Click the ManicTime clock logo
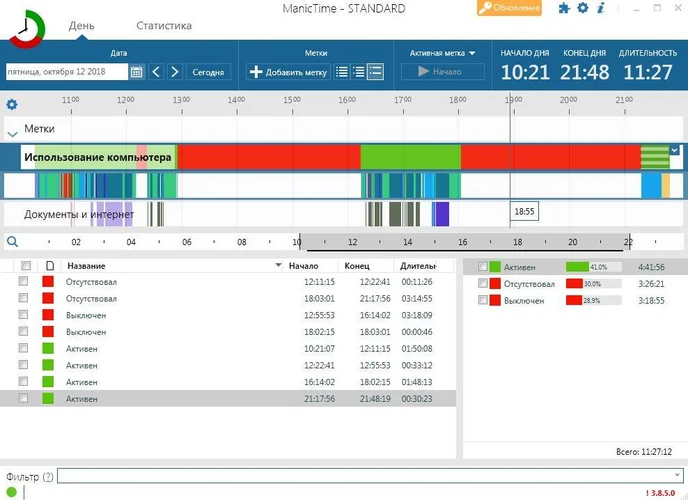This screenshot has width=688, height=500. point(27,29)
